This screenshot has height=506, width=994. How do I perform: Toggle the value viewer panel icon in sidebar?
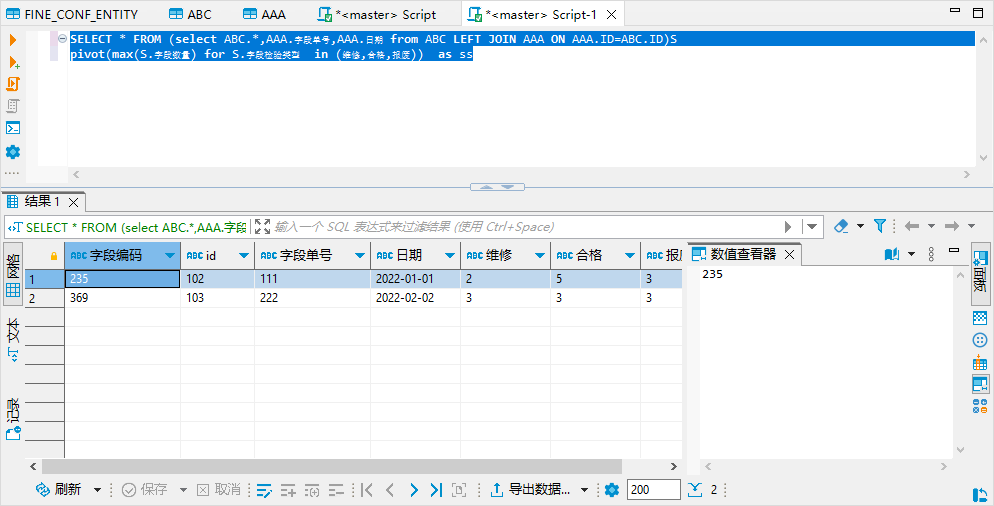pos(980,384)
